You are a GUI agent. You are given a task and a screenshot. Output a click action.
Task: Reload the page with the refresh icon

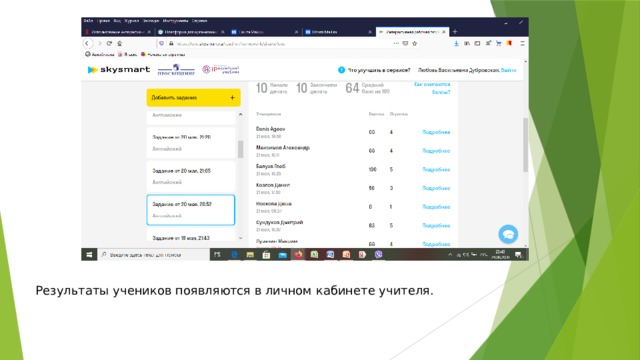click(x=109, y=43)
